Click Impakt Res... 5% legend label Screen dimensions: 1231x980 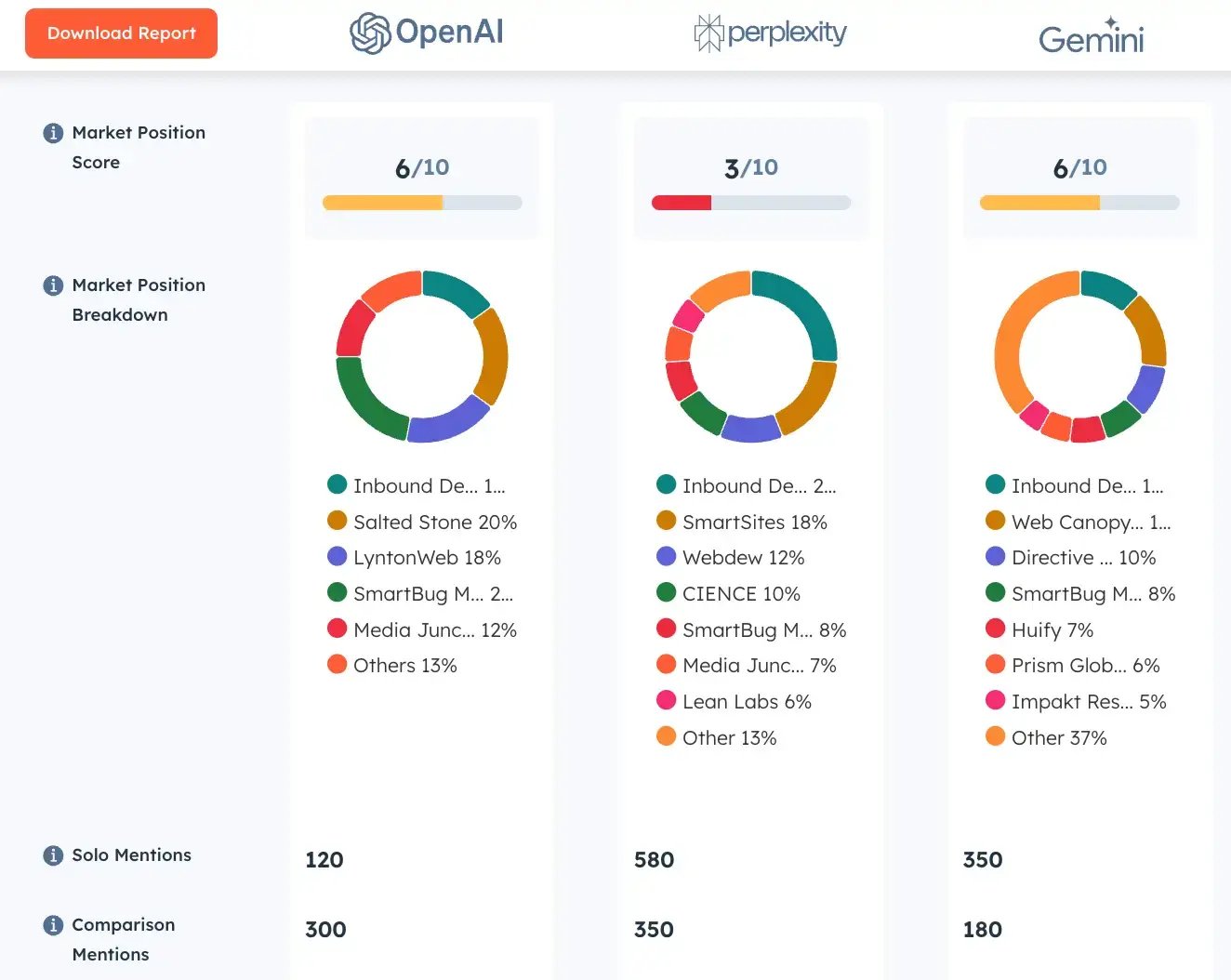pyautogui.click(x=1089, y=702)
